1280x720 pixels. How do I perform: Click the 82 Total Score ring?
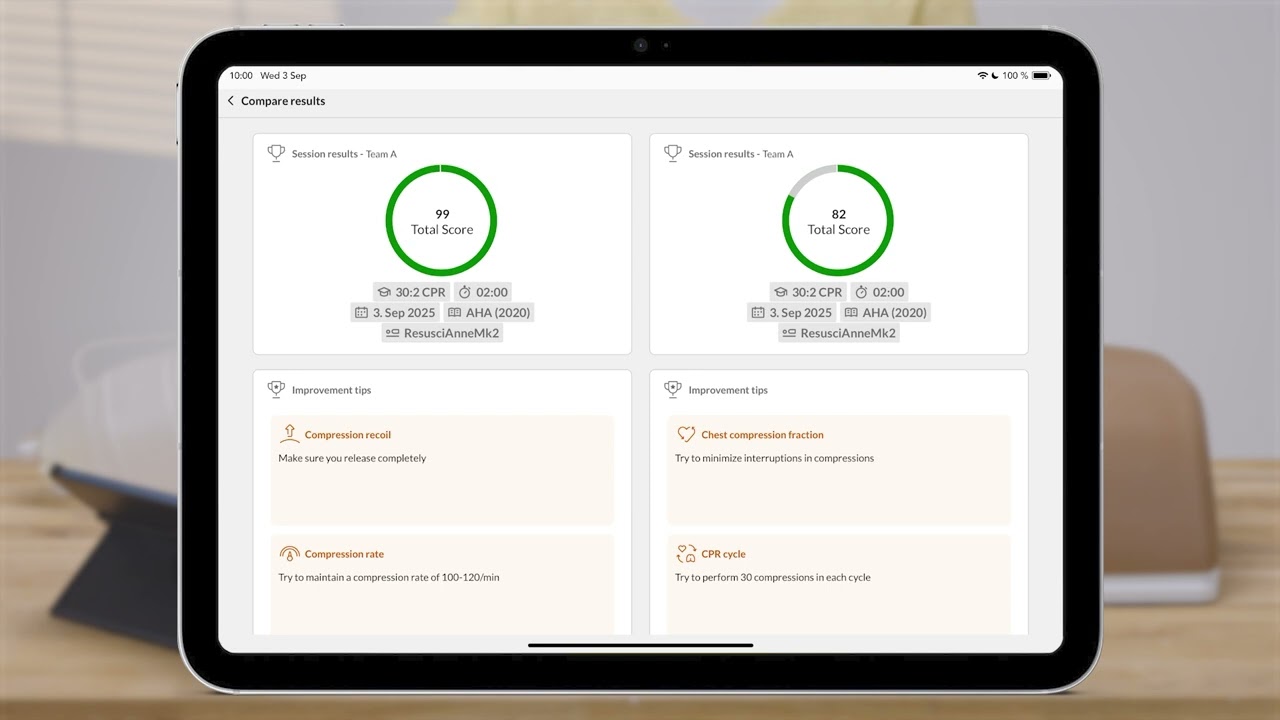click(x=838, y=221)
